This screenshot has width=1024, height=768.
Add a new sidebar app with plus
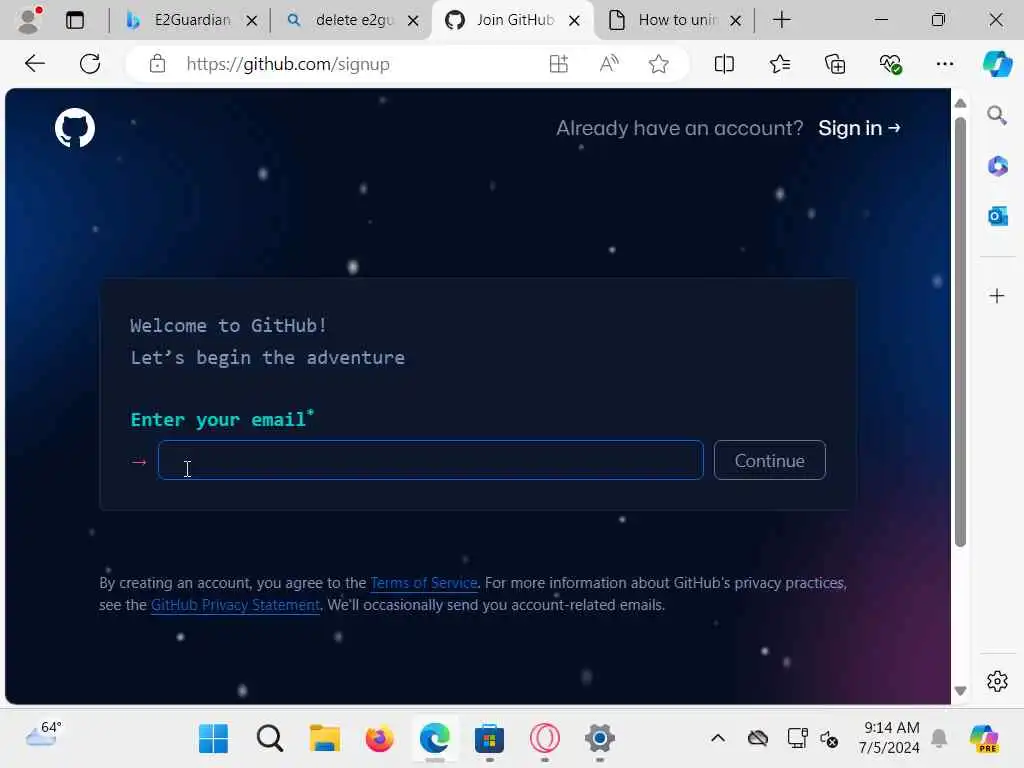997,296
